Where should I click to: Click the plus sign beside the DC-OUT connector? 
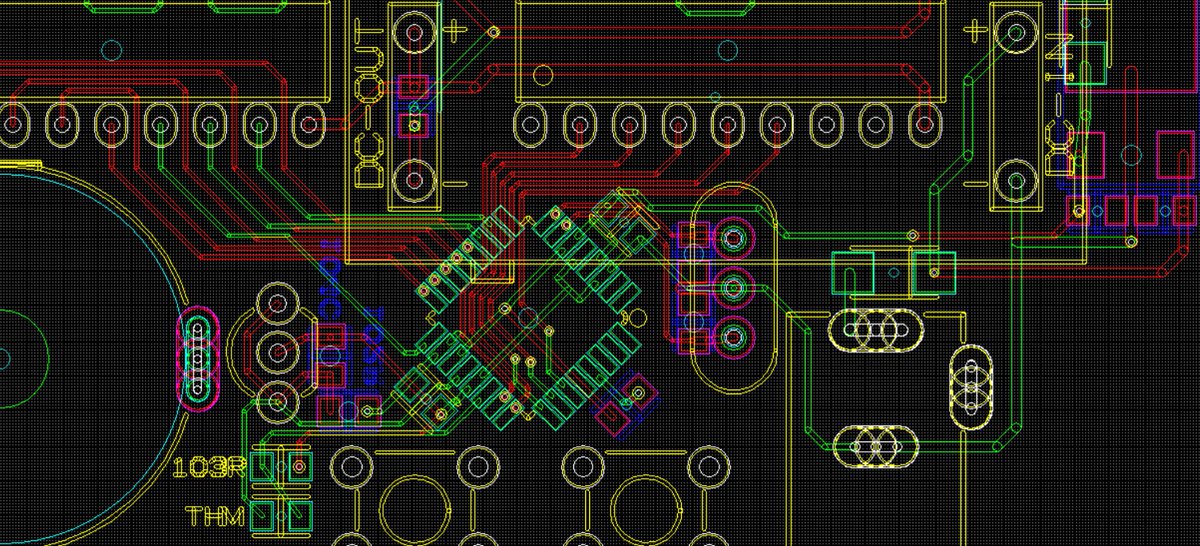tap(457, 29)
